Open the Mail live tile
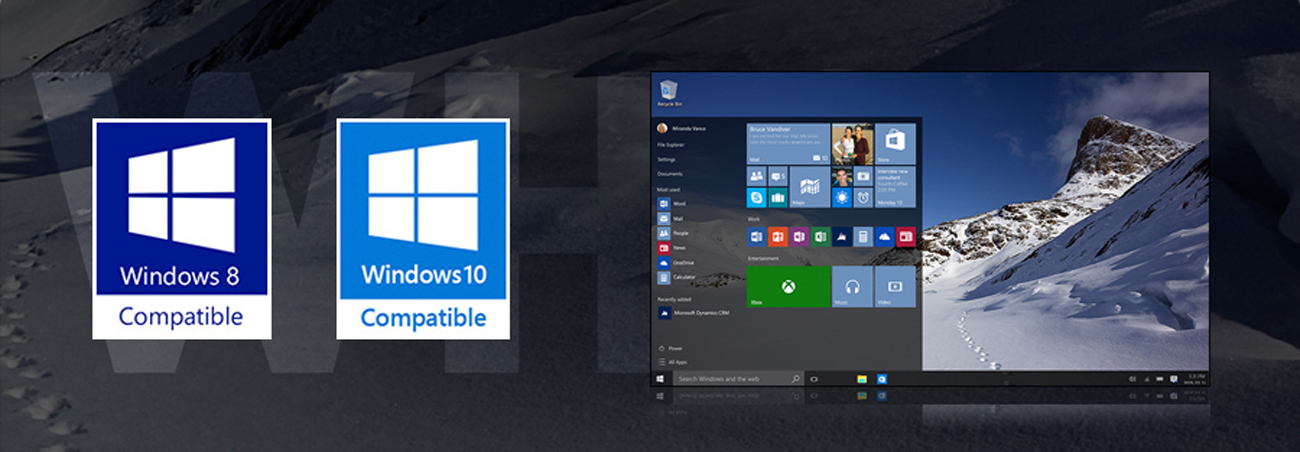 pos(788,142)
